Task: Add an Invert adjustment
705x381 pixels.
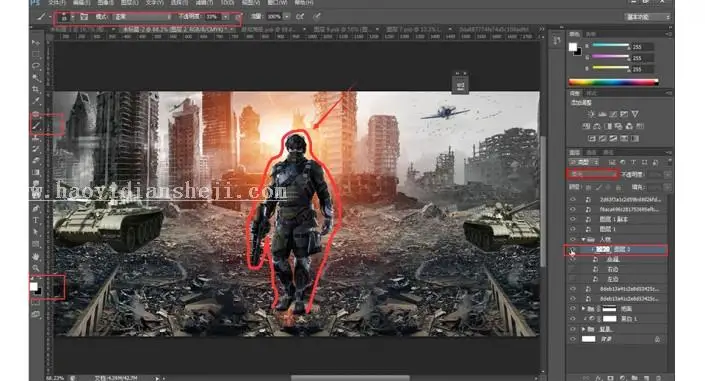Action: click(x=591, y=139)
